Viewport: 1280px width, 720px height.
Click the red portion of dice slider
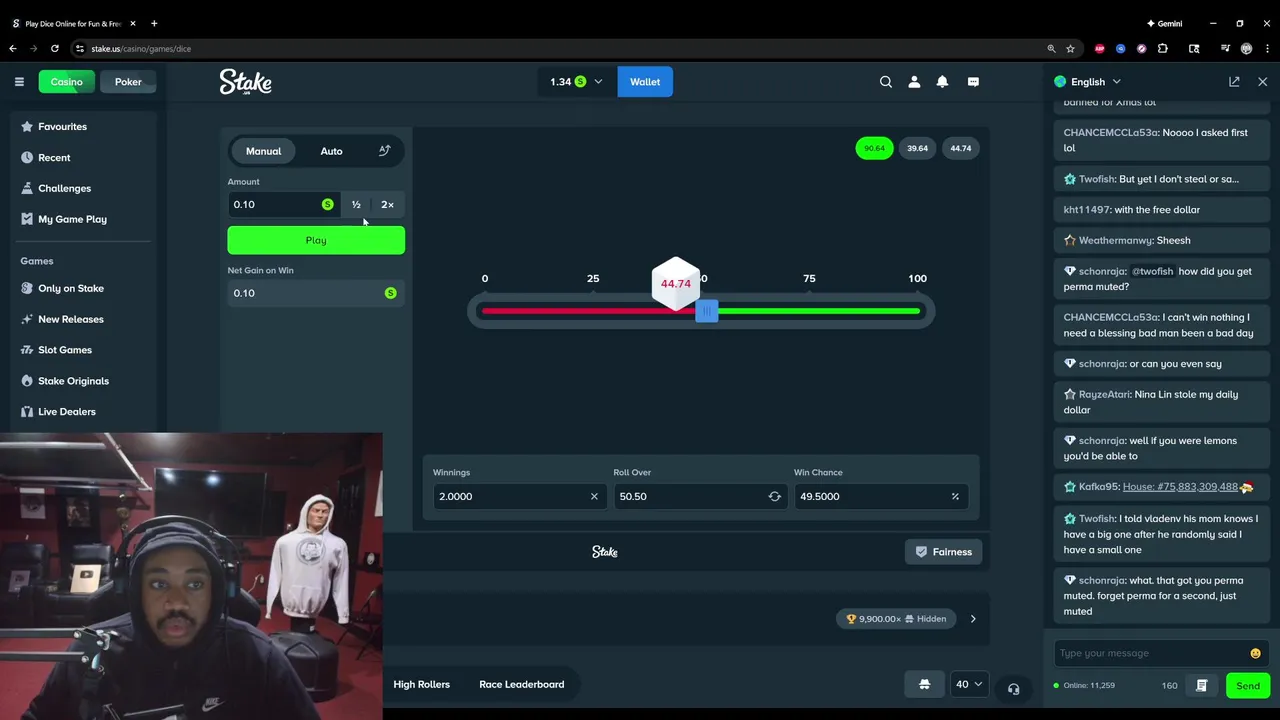tap(588, 311)
